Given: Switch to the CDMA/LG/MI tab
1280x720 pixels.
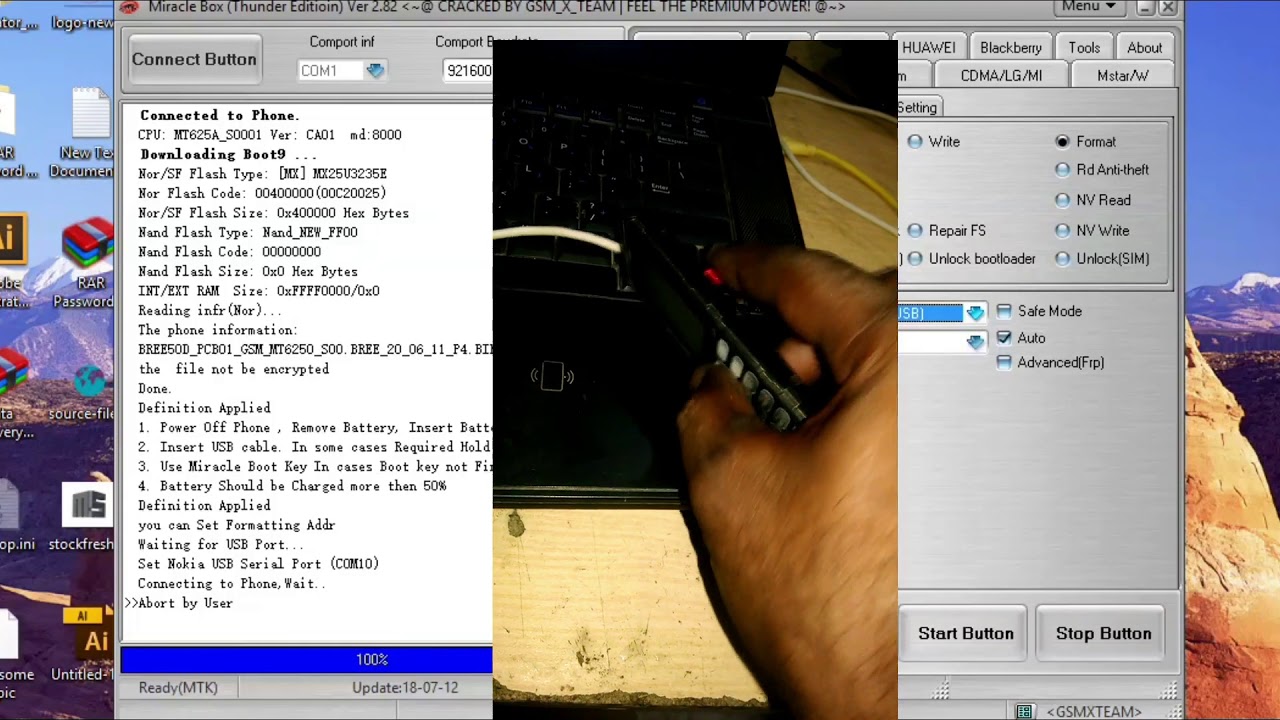Looking at the screenshot, I should point(1001,76).
